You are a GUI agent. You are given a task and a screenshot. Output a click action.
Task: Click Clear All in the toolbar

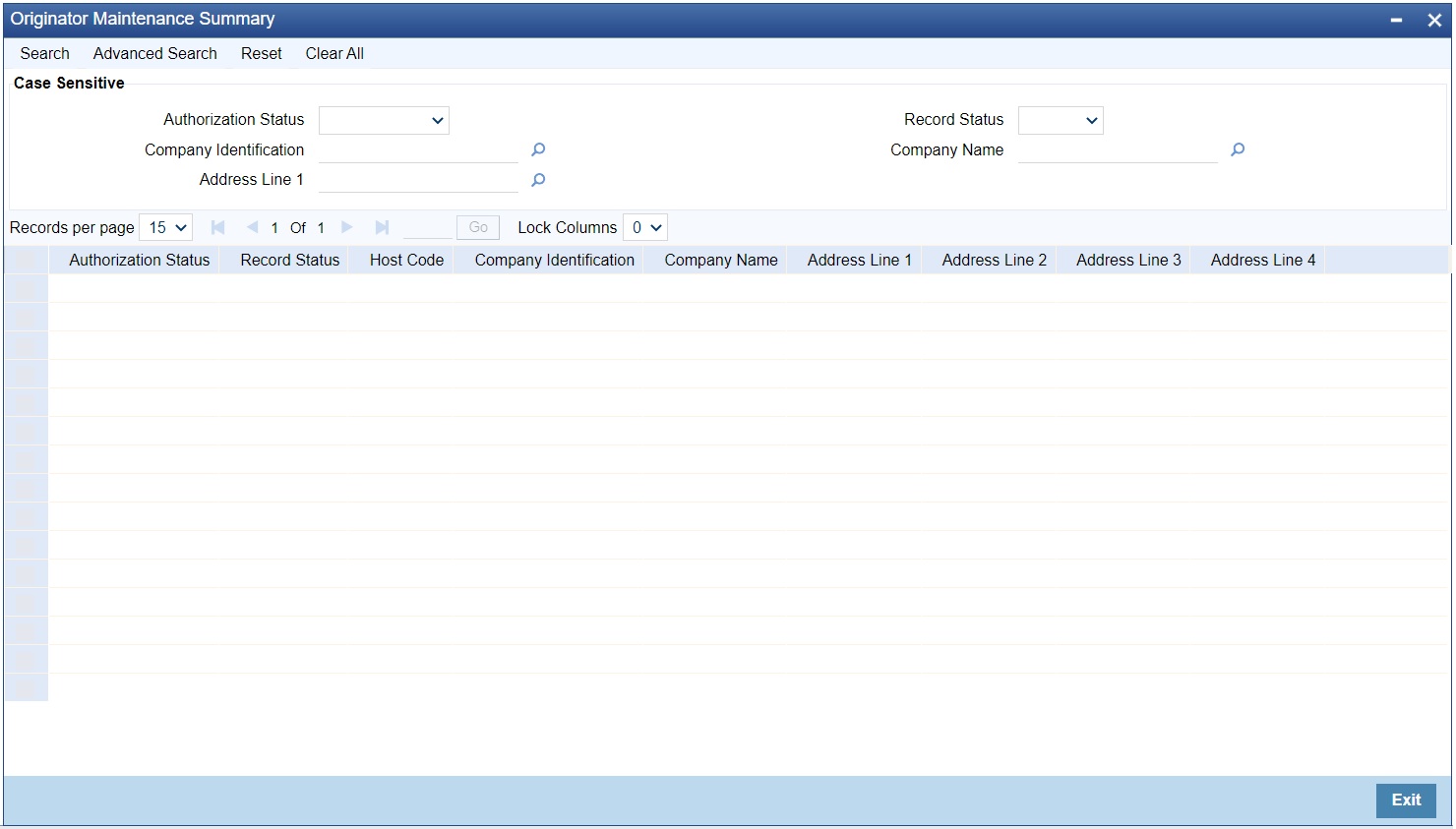[x=334, y=53]
